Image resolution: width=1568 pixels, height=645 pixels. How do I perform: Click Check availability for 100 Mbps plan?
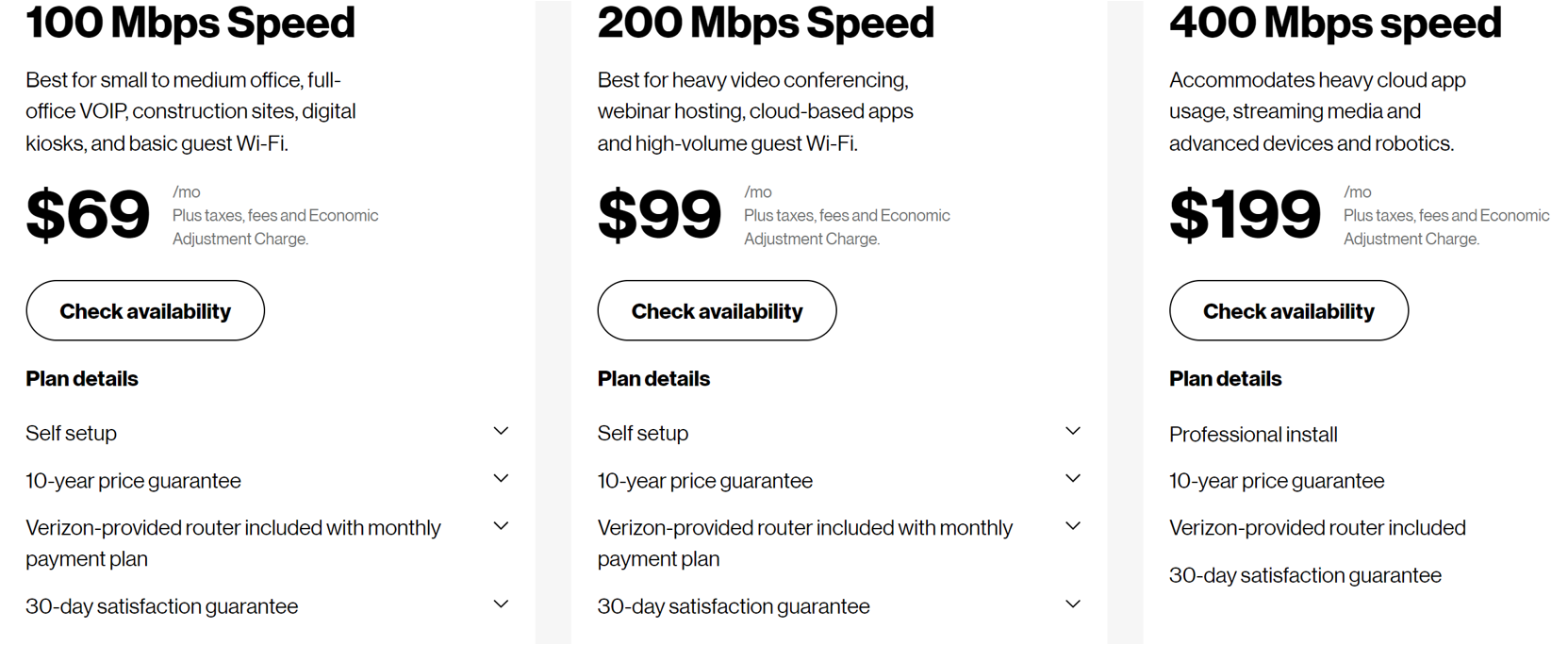click(x=144, y=310)
